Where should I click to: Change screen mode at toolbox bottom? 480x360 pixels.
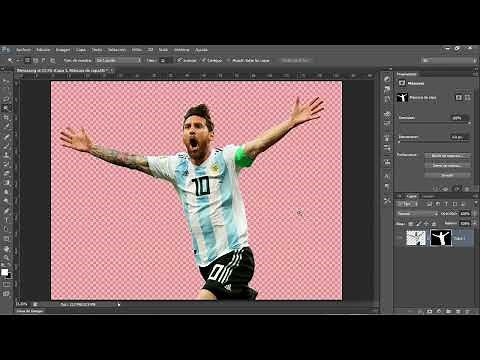(x=6, y=294)
